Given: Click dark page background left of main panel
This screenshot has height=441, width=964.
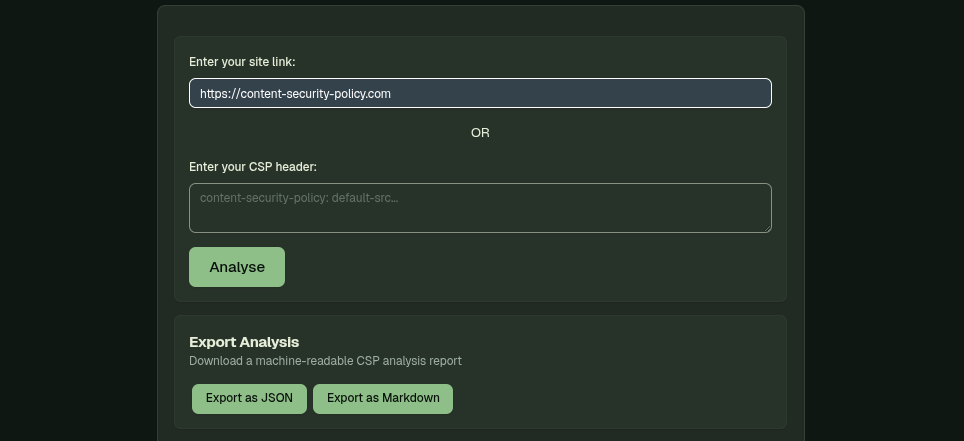Looking at the screenshot, I should point(78,220).
